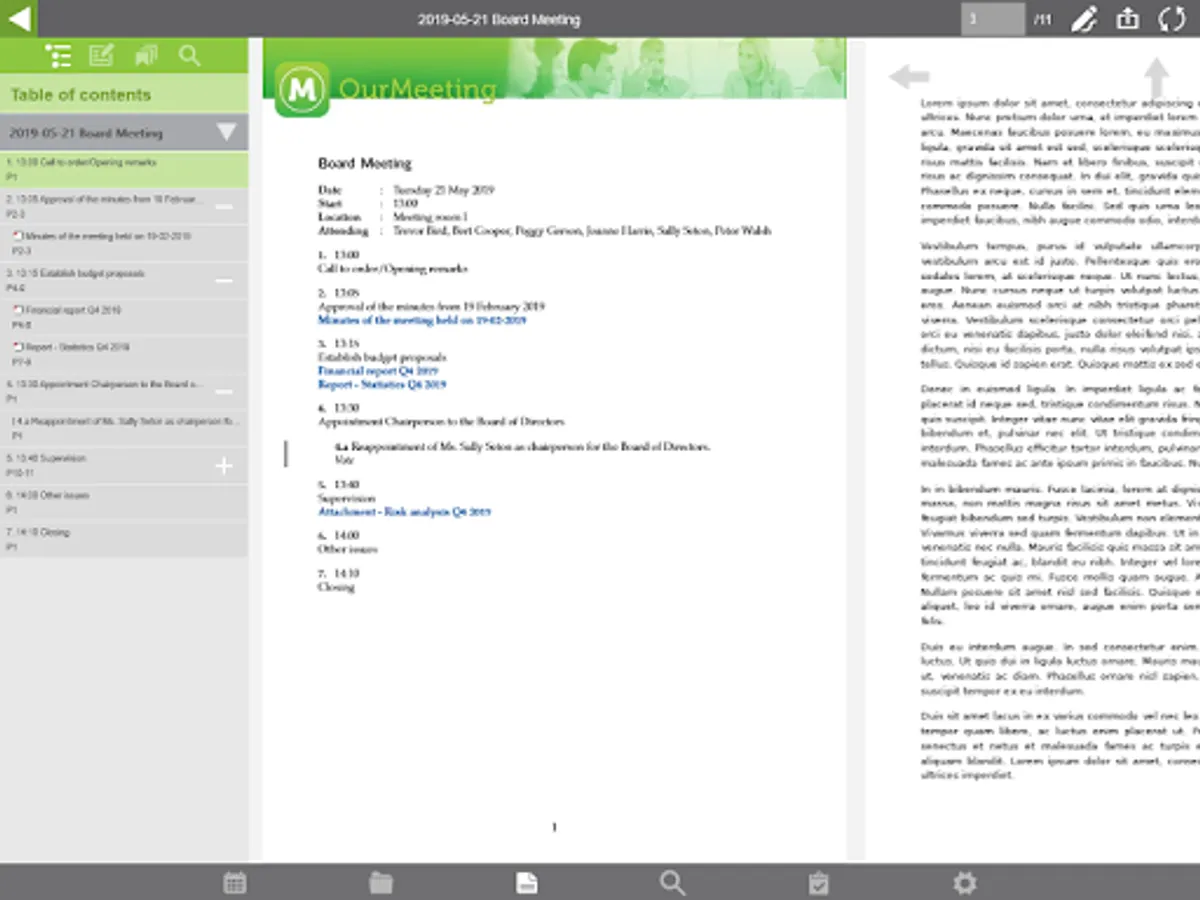Image resolution: width=1200 pixels, height=900 pixels.
Task: Click the Table of contents header
Action: pos(81,95)
